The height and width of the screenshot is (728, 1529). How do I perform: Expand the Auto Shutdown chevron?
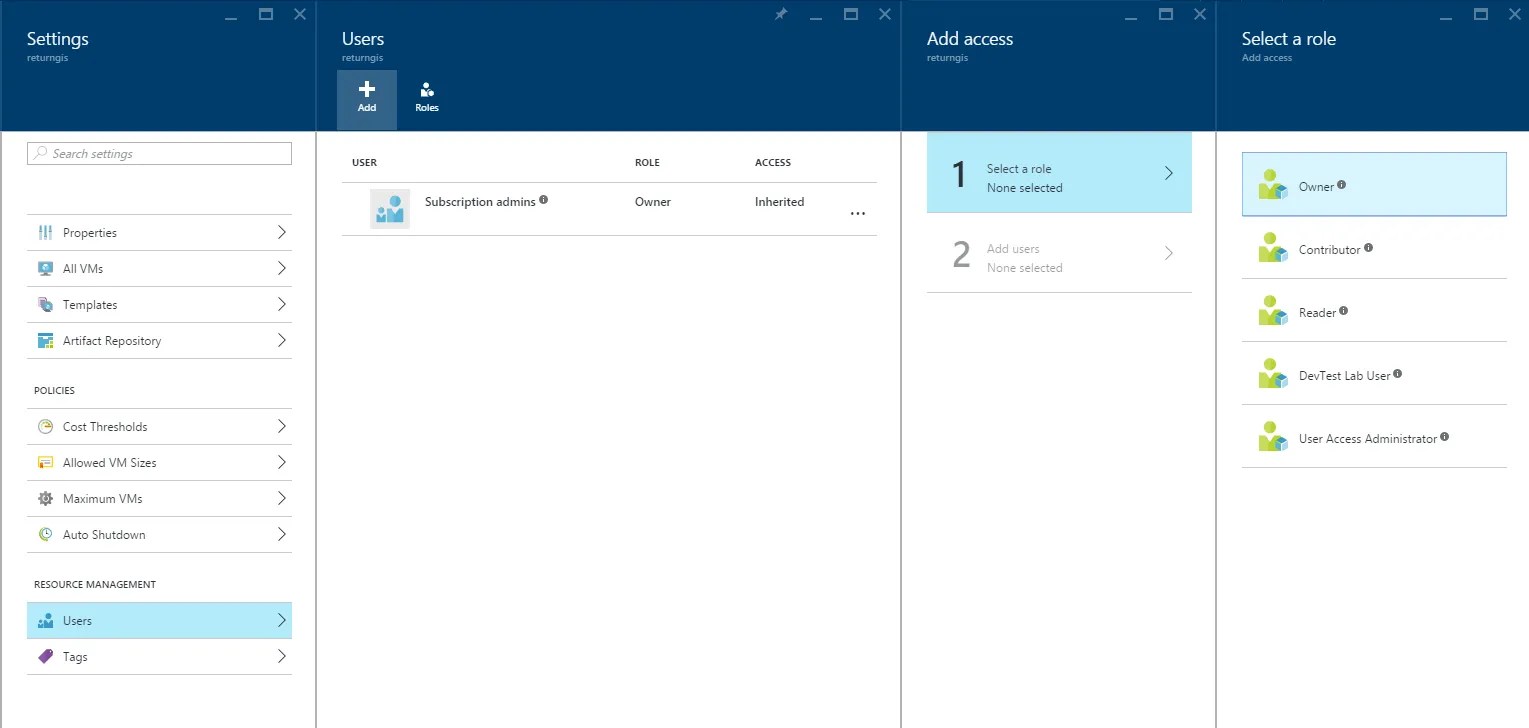[282, 535]
